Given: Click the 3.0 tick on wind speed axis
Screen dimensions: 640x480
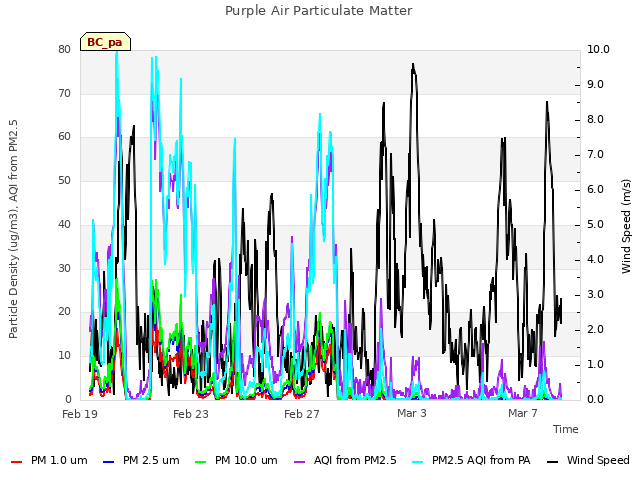Looking at the screenshot, I should [x=595, y=295].
